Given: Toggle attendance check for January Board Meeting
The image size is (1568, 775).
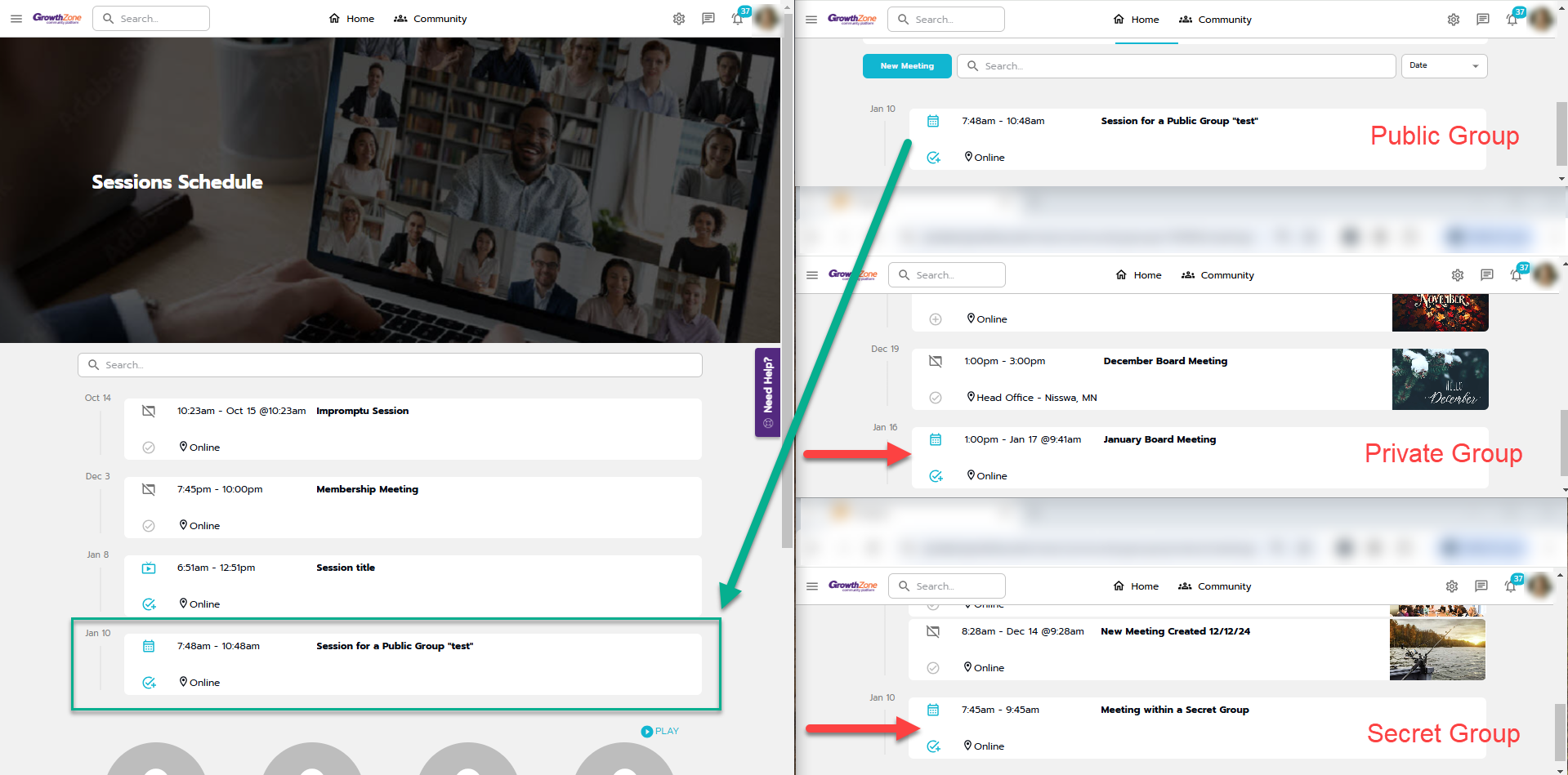Looking at the screenshot, I should tap(936, 476).
